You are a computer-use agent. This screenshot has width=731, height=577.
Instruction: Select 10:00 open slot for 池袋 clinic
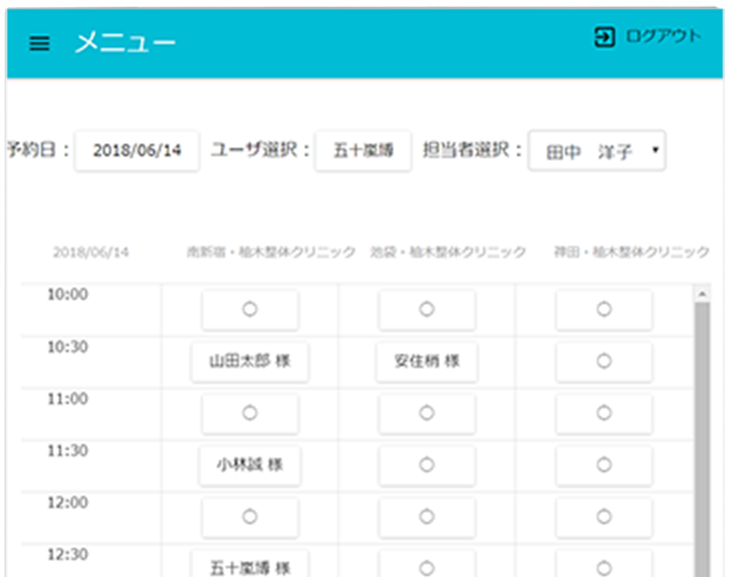pos(427,310)
